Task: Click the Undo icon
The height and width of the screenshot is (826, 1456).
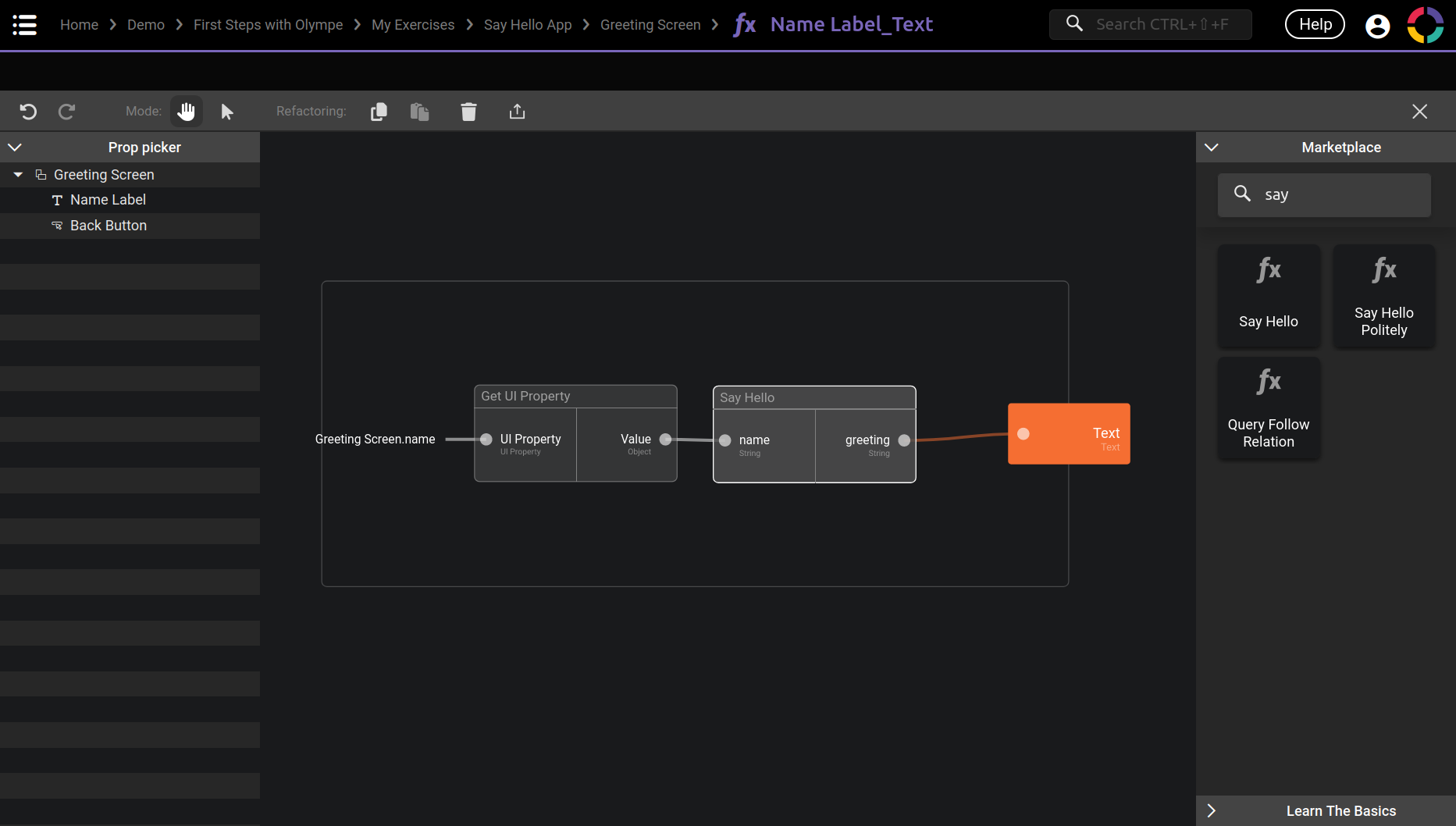Action: click(28, 112)
